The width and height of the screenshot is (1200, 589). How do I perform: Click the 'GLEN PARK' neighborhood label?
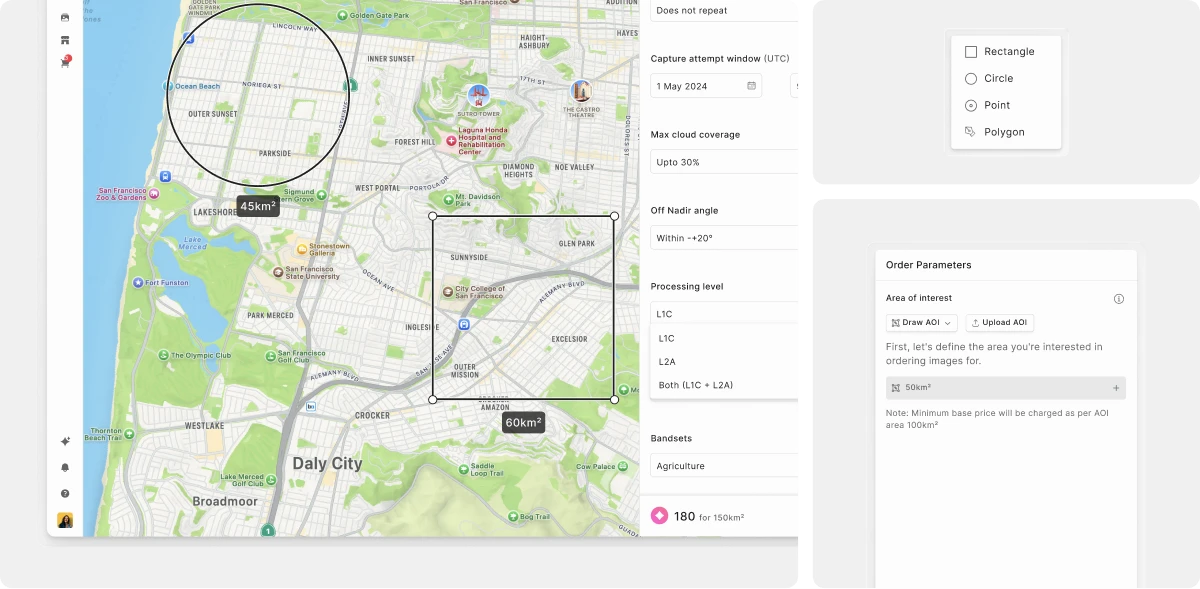coord(577,243)
